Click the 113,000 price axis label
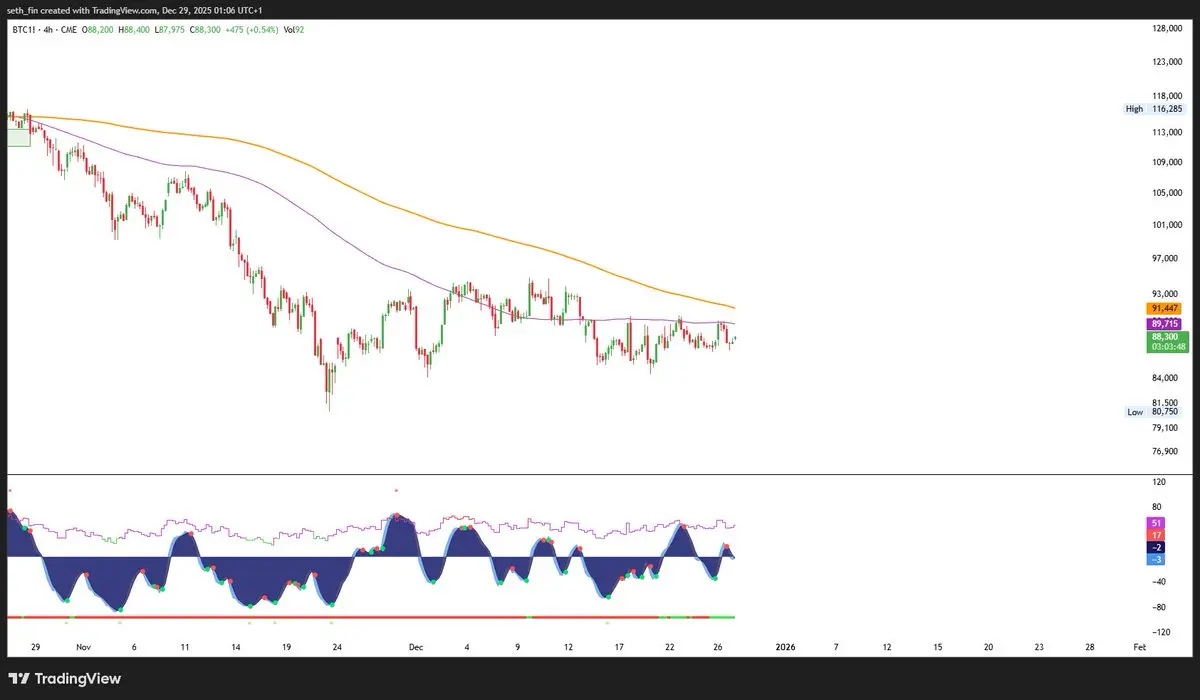The image size is (1200, 700). pyautogui.click(x=1167, y=132)
